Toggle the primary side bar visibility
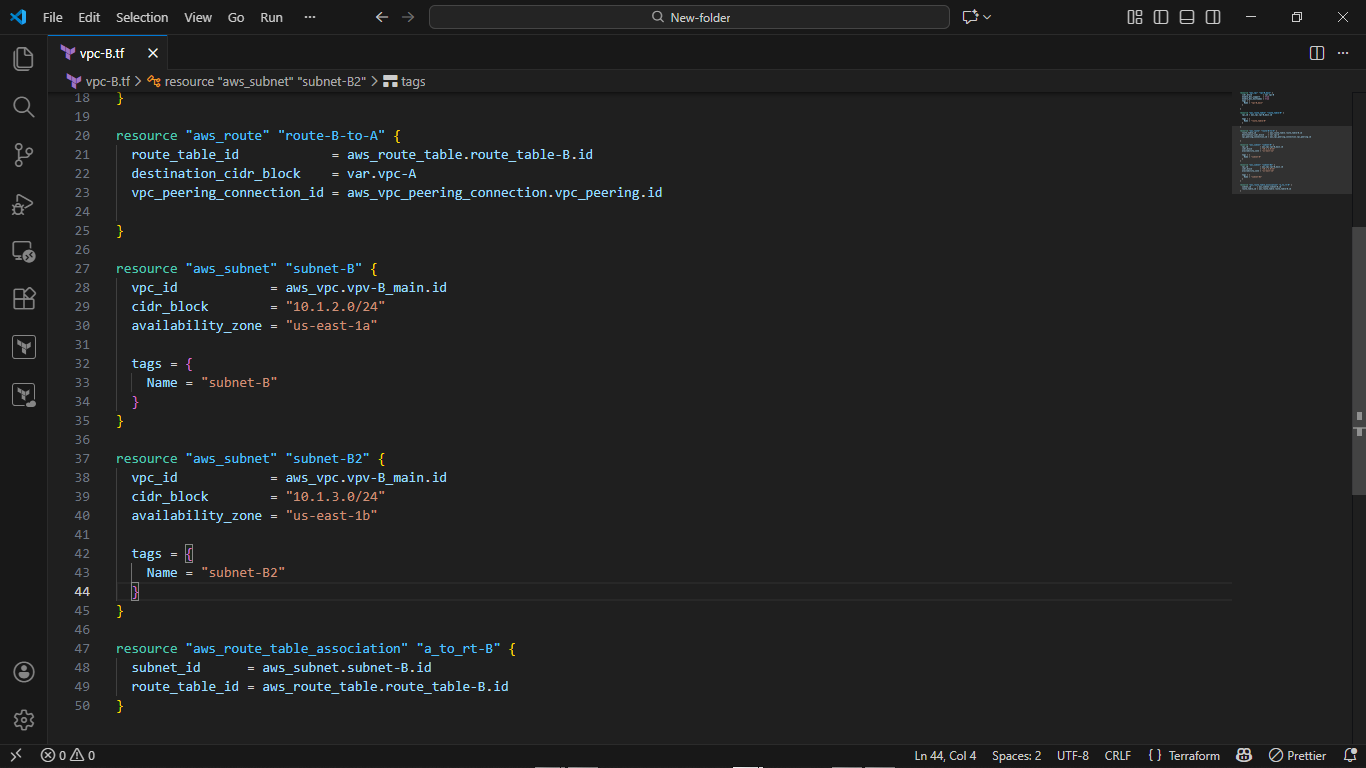 tap(1160, 17)
